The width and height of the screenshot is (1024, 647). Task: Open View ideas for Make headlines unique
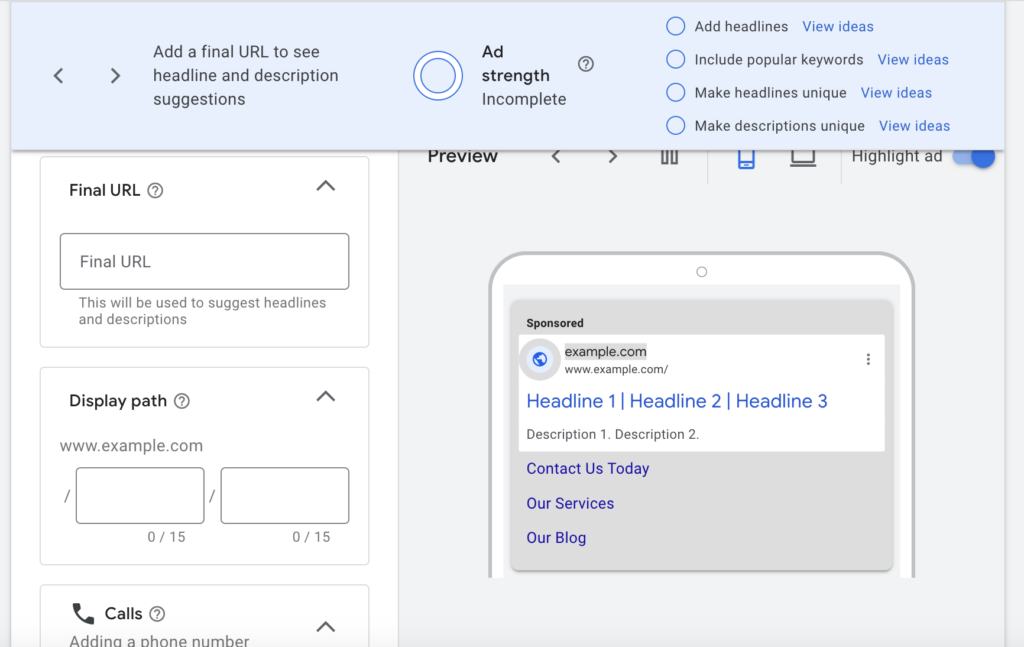(896, 93)
